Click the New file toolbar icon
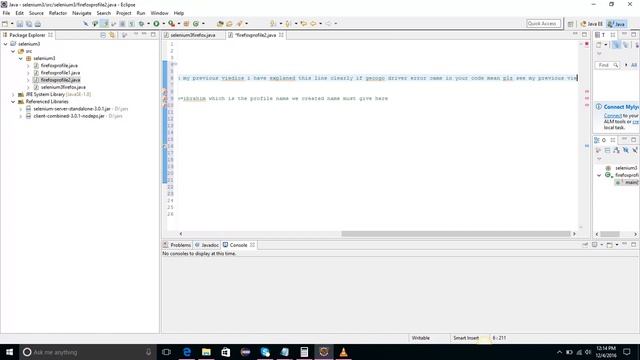This screenshot has width=640, height=360. pos(5,24)
